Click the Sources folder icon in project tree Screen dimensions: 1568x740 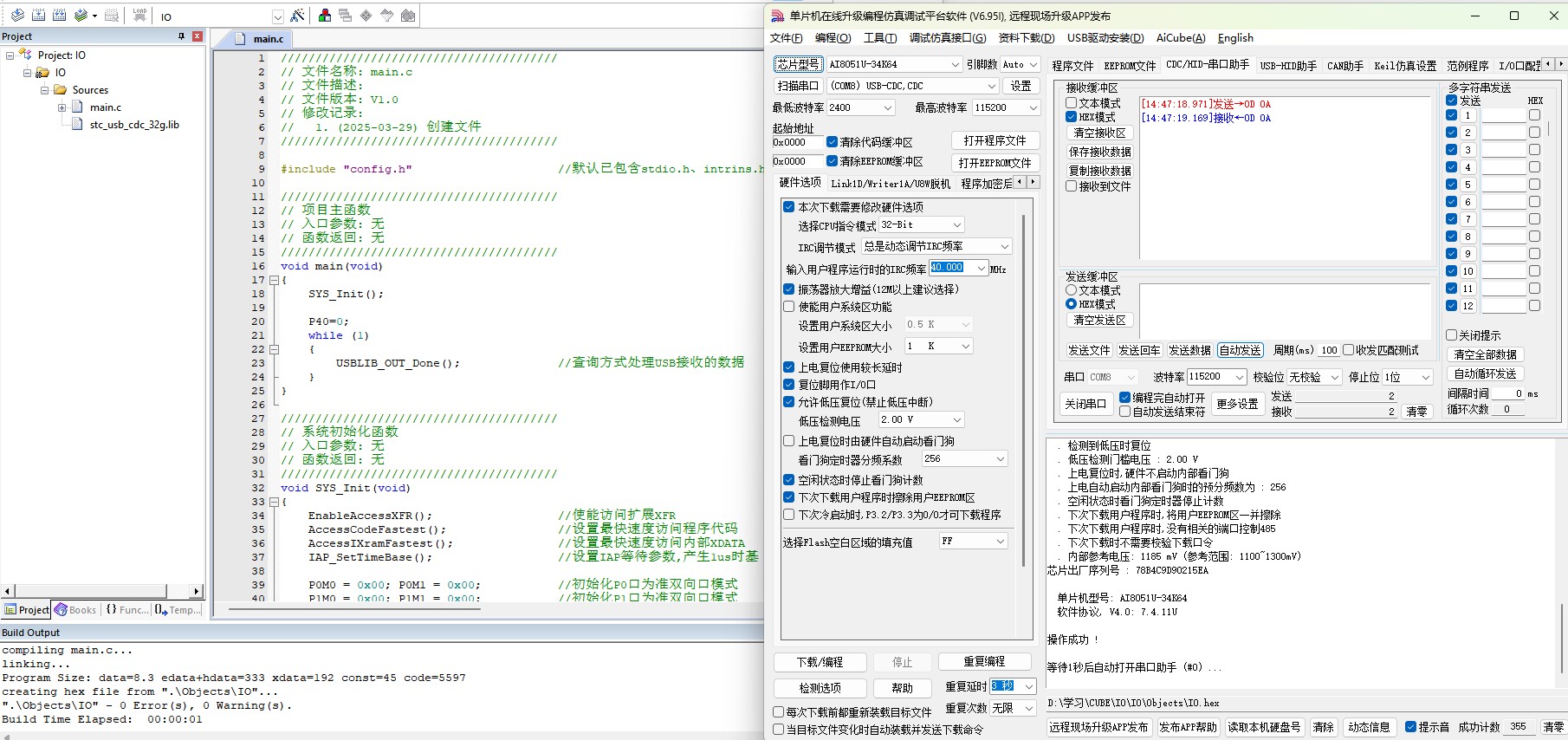pos(61,90)
